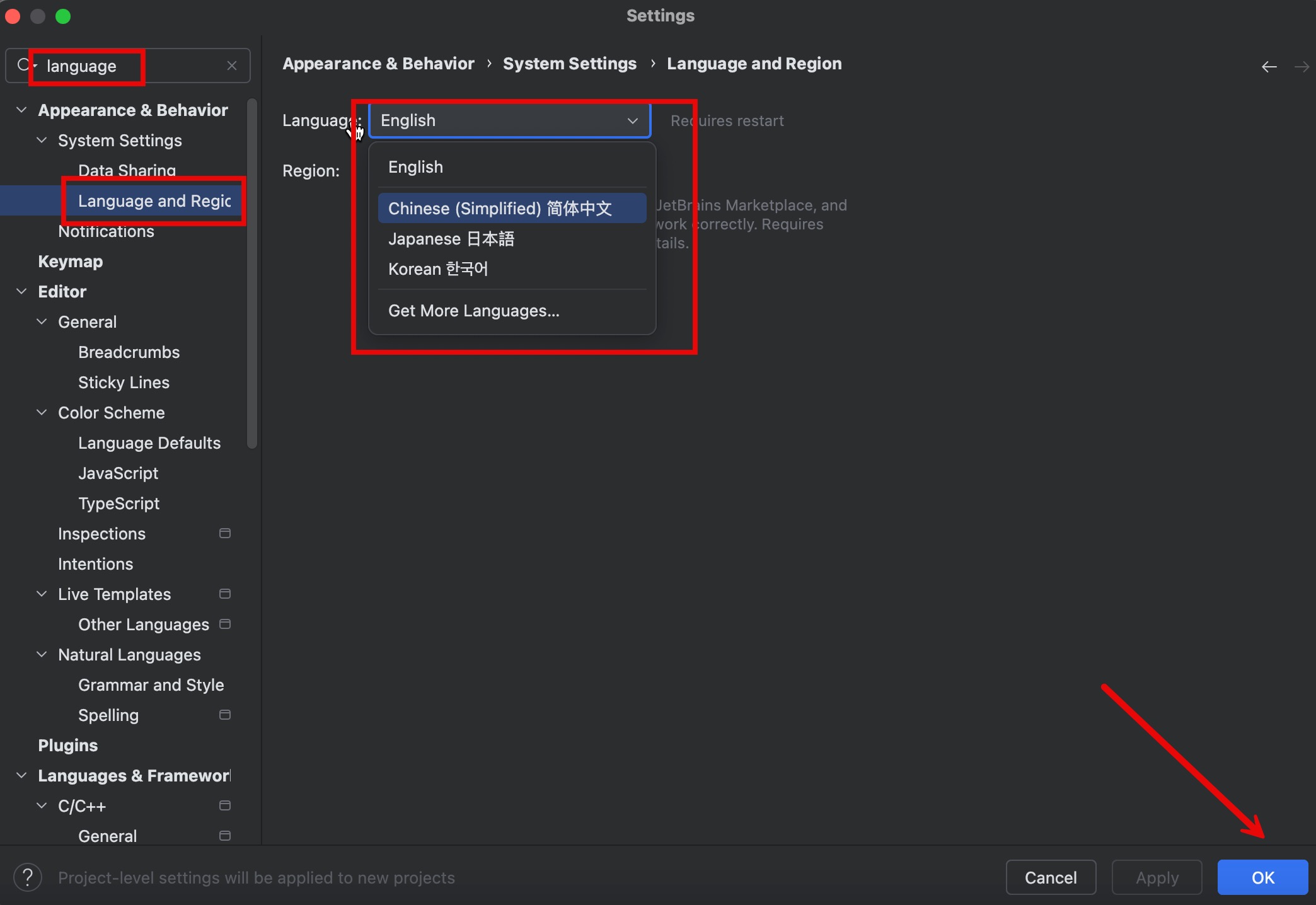Collapse the Appearance & Behavior section

(x=21, y=110)
